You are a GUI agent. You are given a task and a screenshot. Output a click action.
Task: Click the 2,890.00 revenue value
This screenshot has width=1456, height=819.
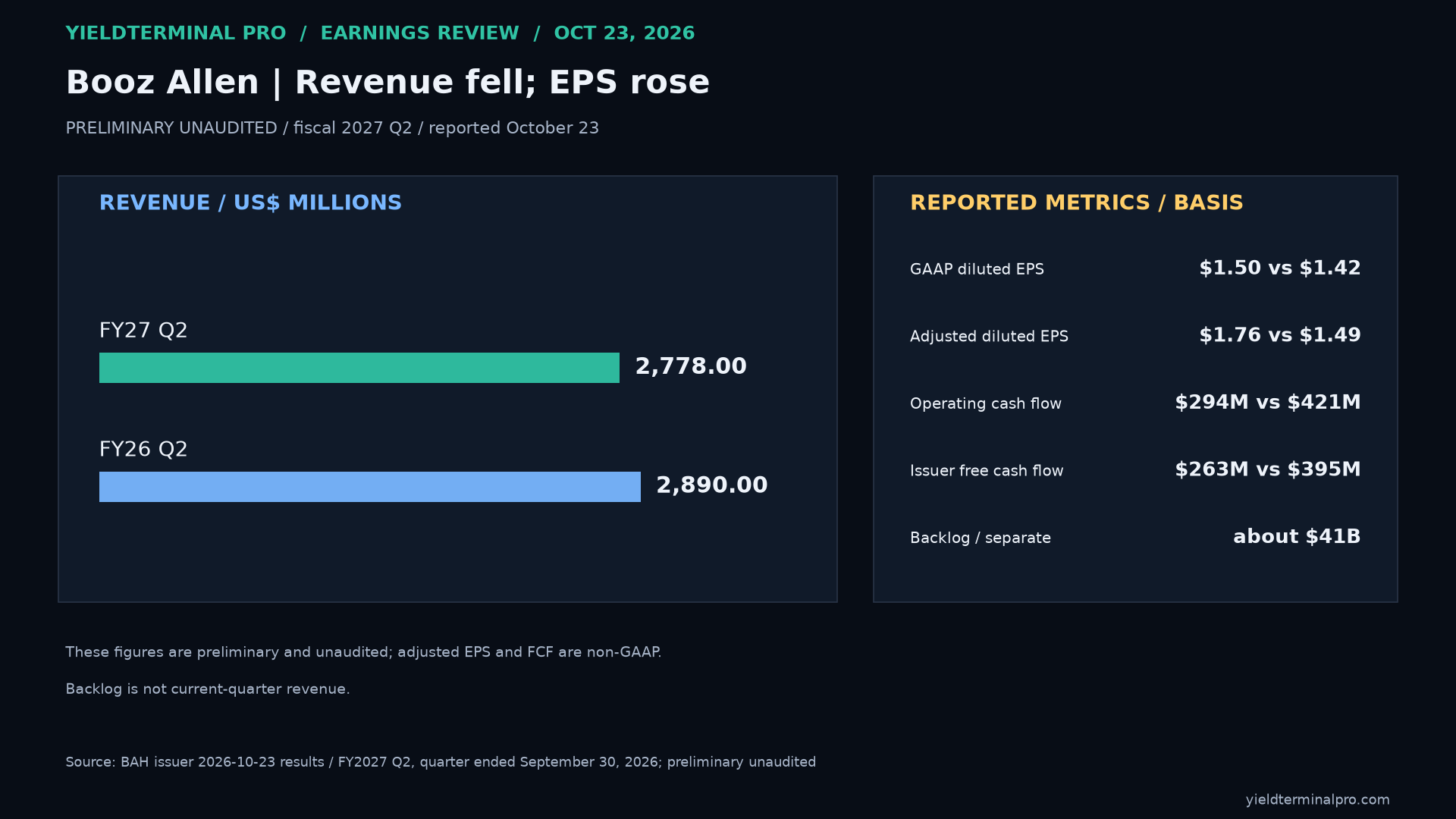tap(712, 485)
